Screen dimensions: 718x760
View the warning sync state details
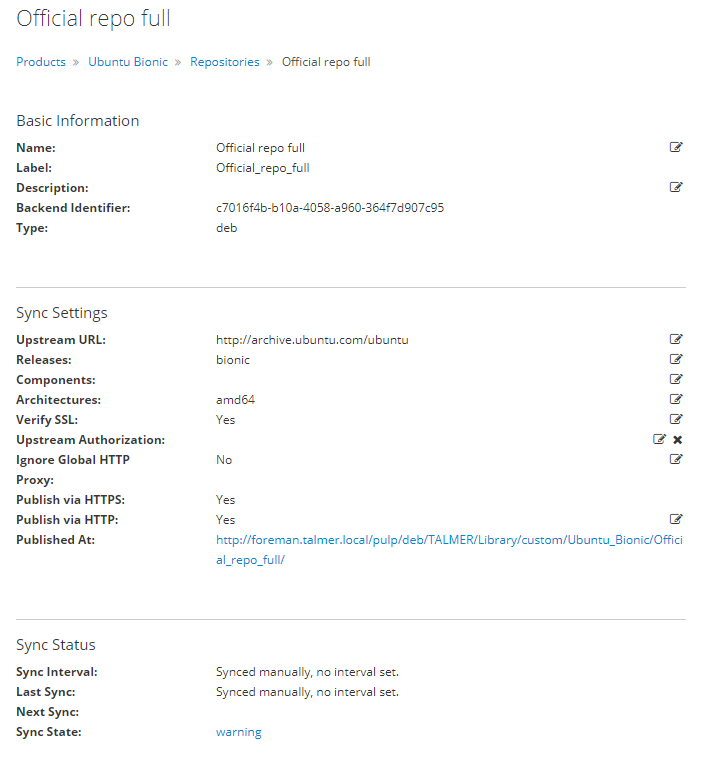[239, 732]
